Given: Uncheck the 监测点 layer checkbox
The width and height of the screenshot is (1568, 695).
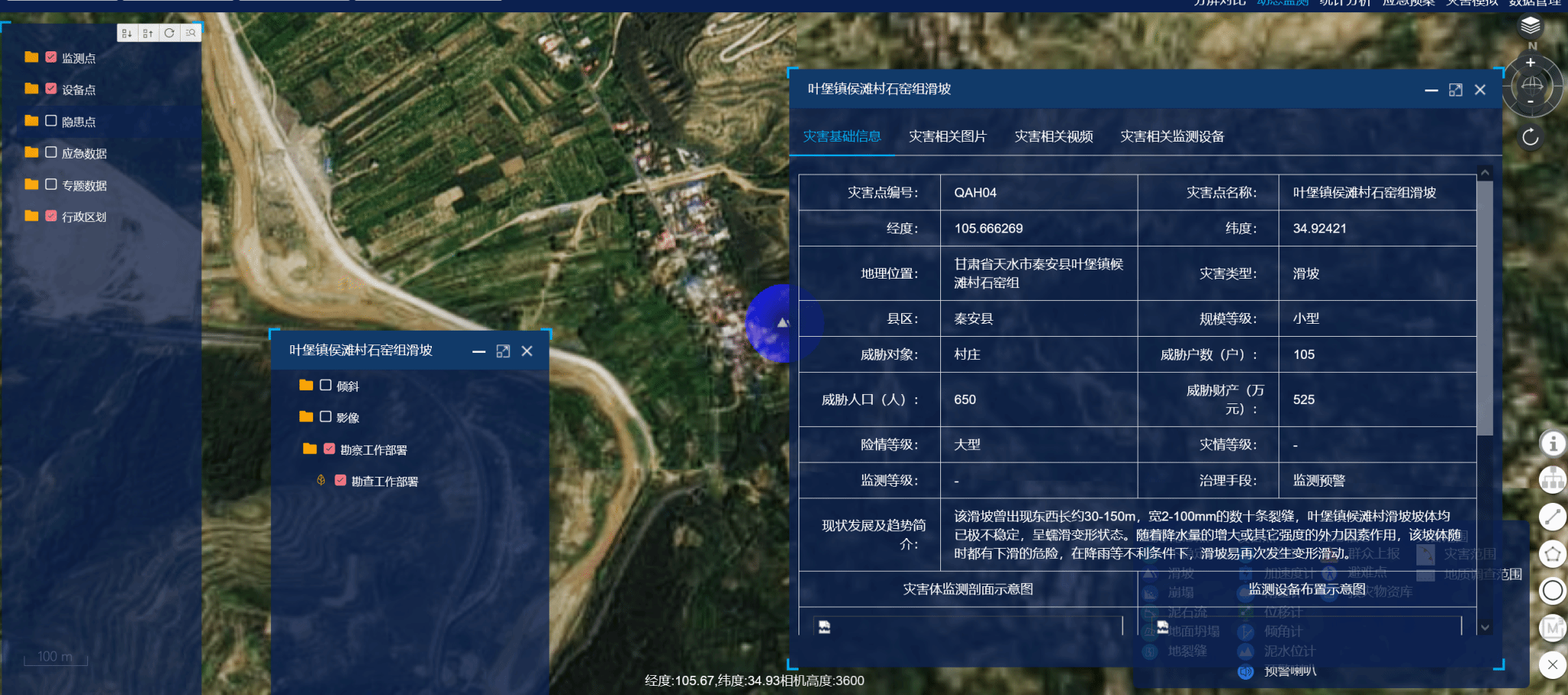Looking at the screenshot, I should pos(51,57).
